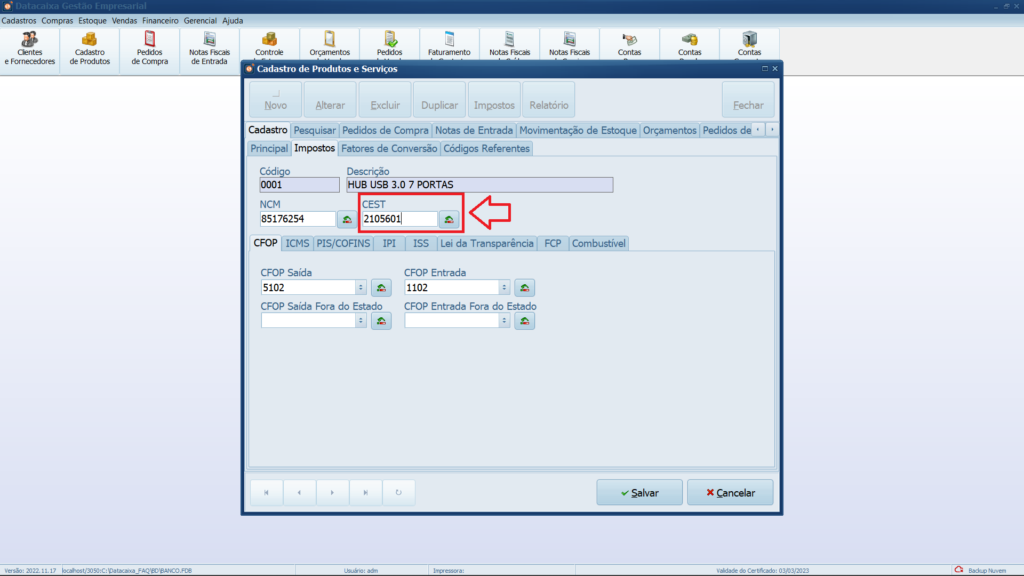Open the Financeiro menu
Image resolution: width=1024 pixels, height=576 pixels.
click(160, 20)
